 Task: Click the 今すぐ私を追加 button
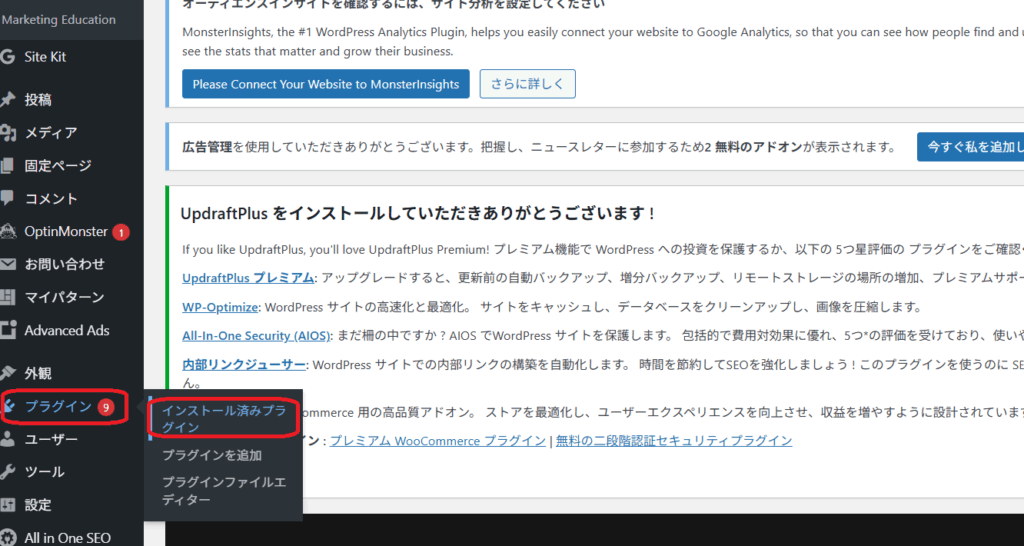click(x=971, y=147)
